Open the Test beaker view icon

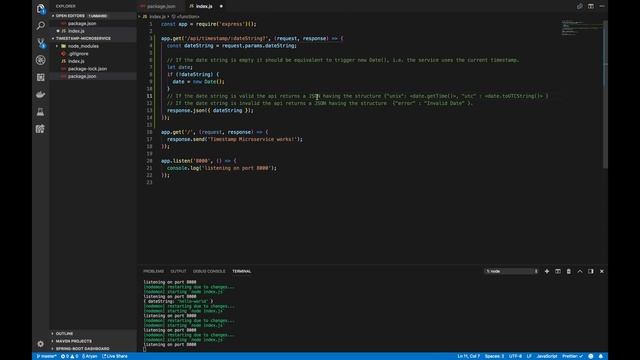[x=40, y=111]
